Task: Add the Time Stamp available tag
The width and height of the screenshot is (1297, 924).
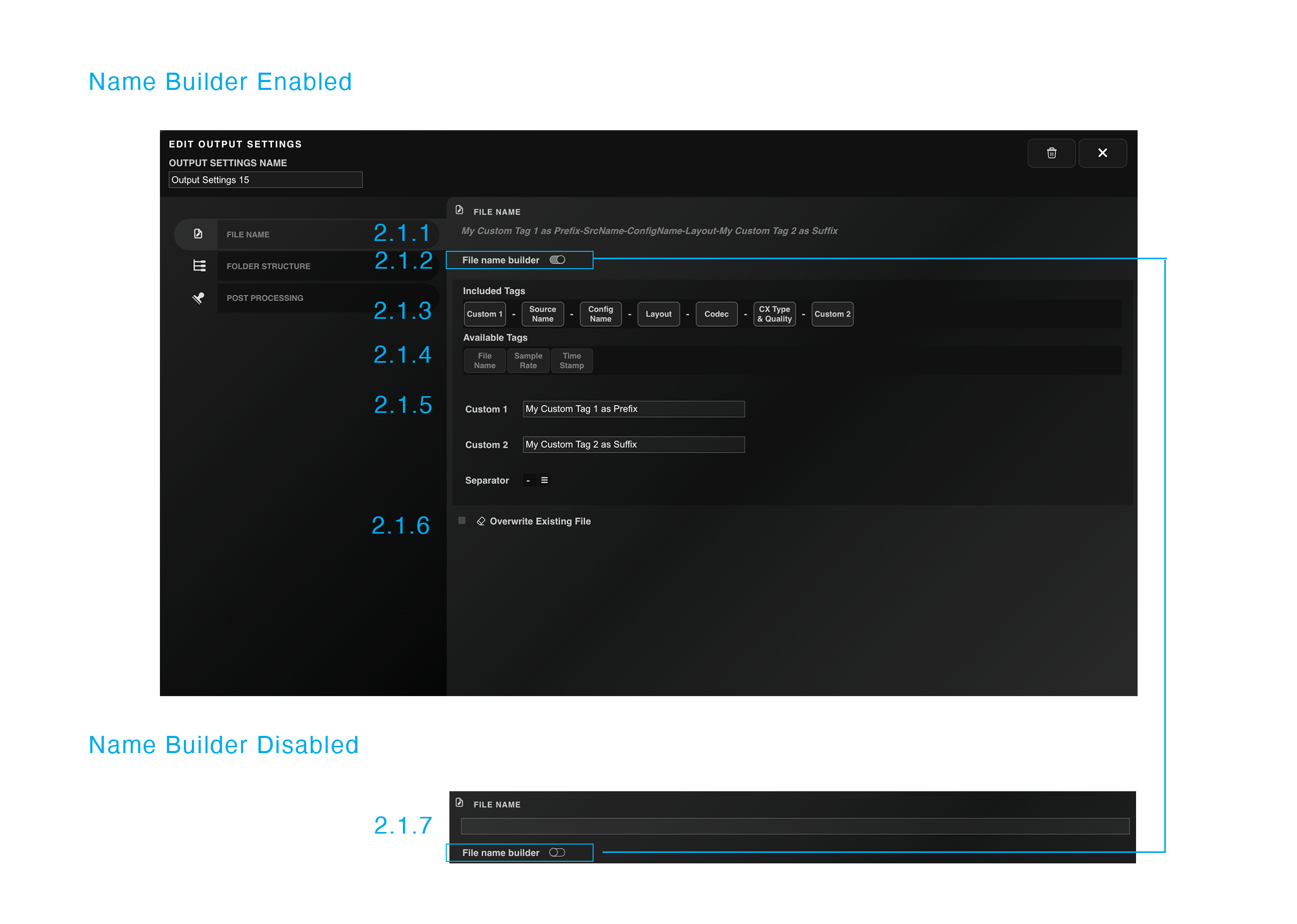Action: pos(571,361)
